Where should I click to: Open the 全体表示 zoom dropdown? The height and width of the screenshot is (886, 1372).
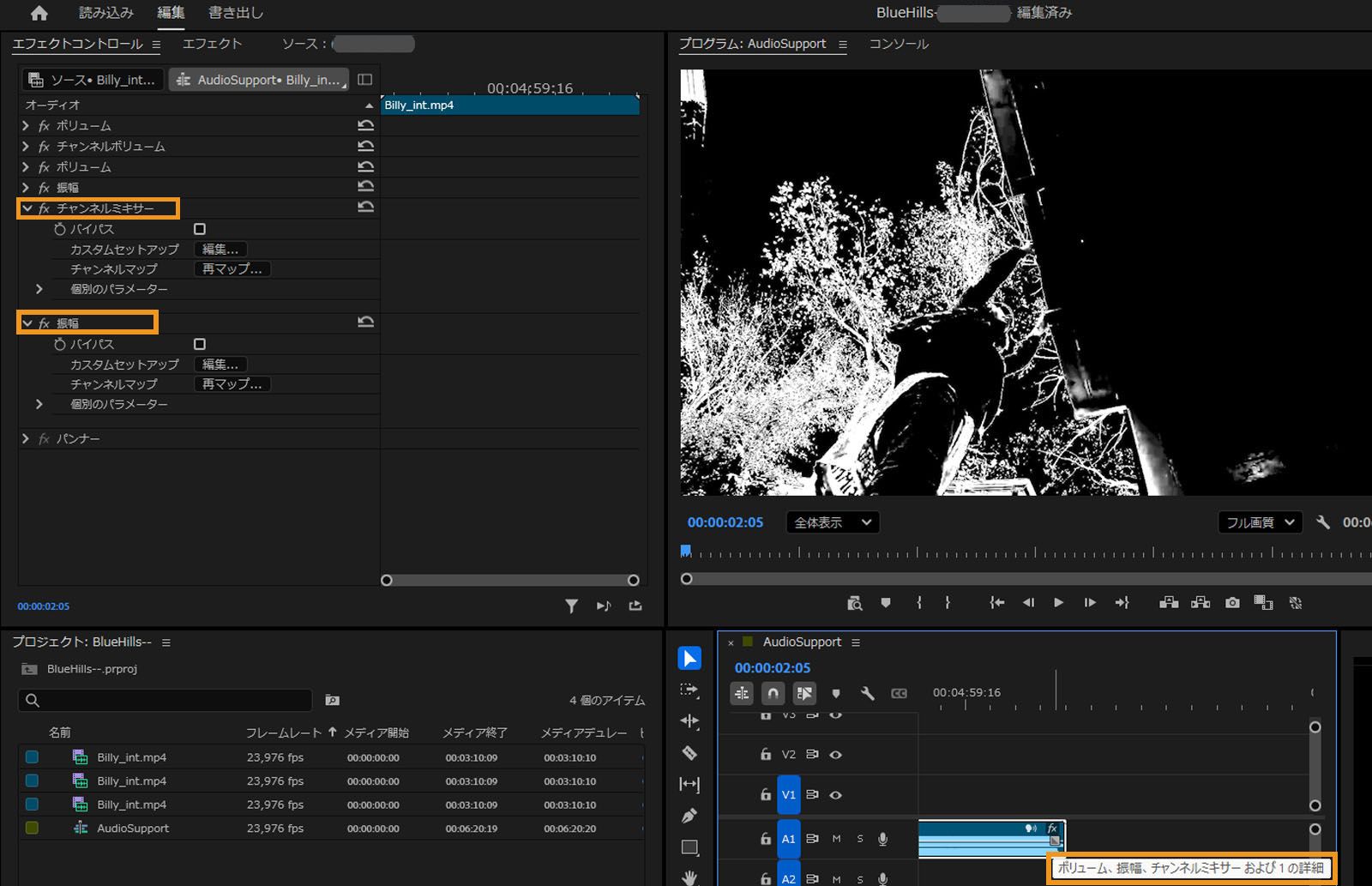tap(833, 522)
